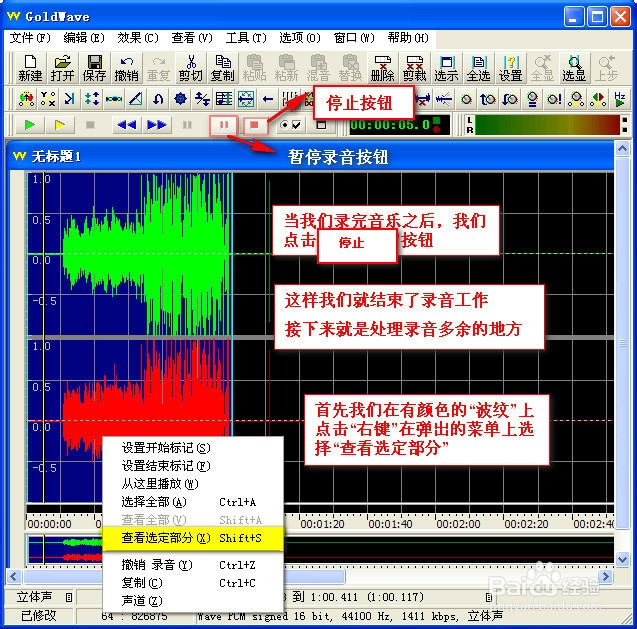
Task: Open the 编辑(E) menu
Action: 84,38
